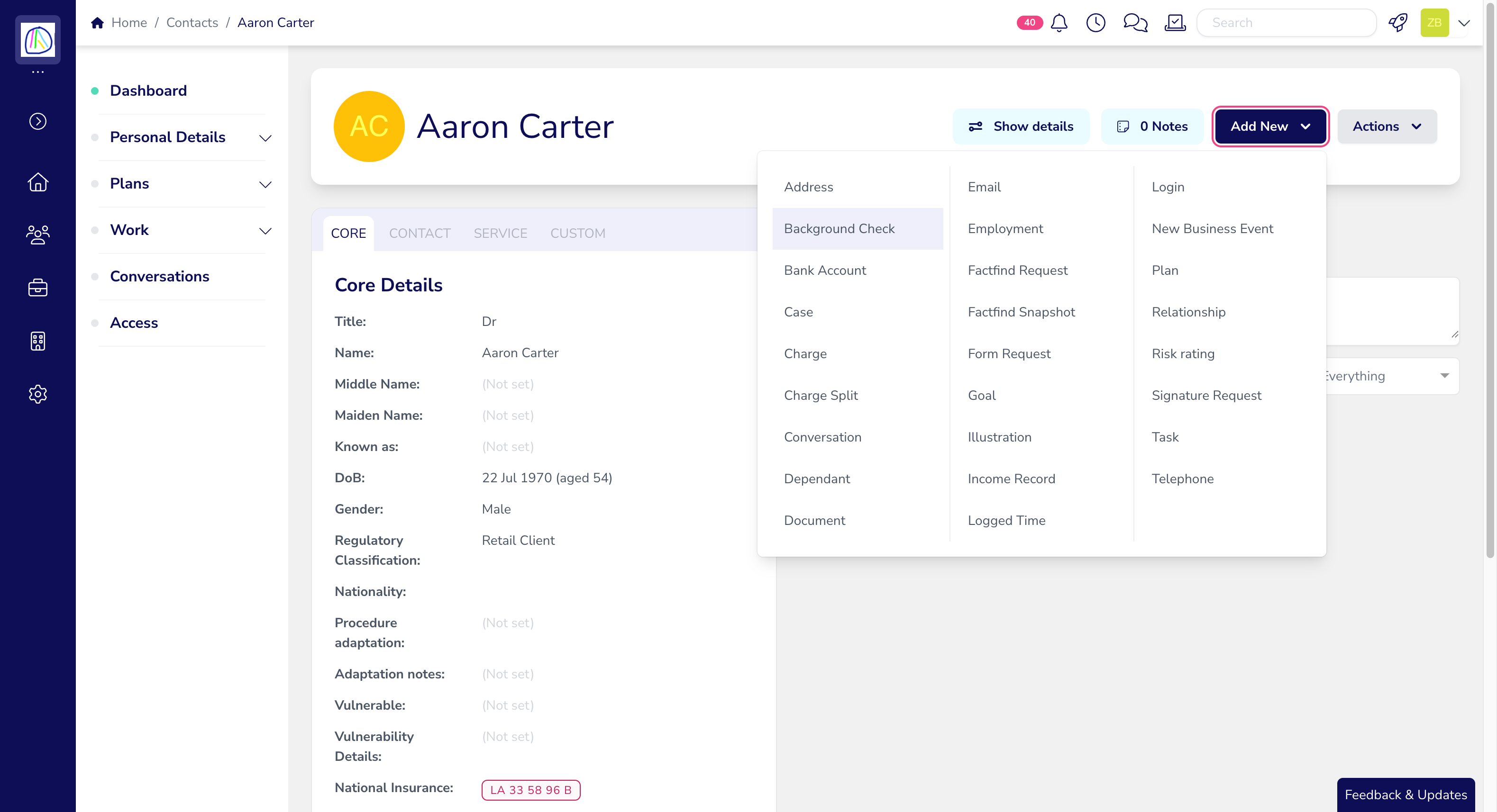Image resolution: width=1497 pixels, height=812 pixels.
Task: Choose Employment menu item
Action: pos(1041,229)
